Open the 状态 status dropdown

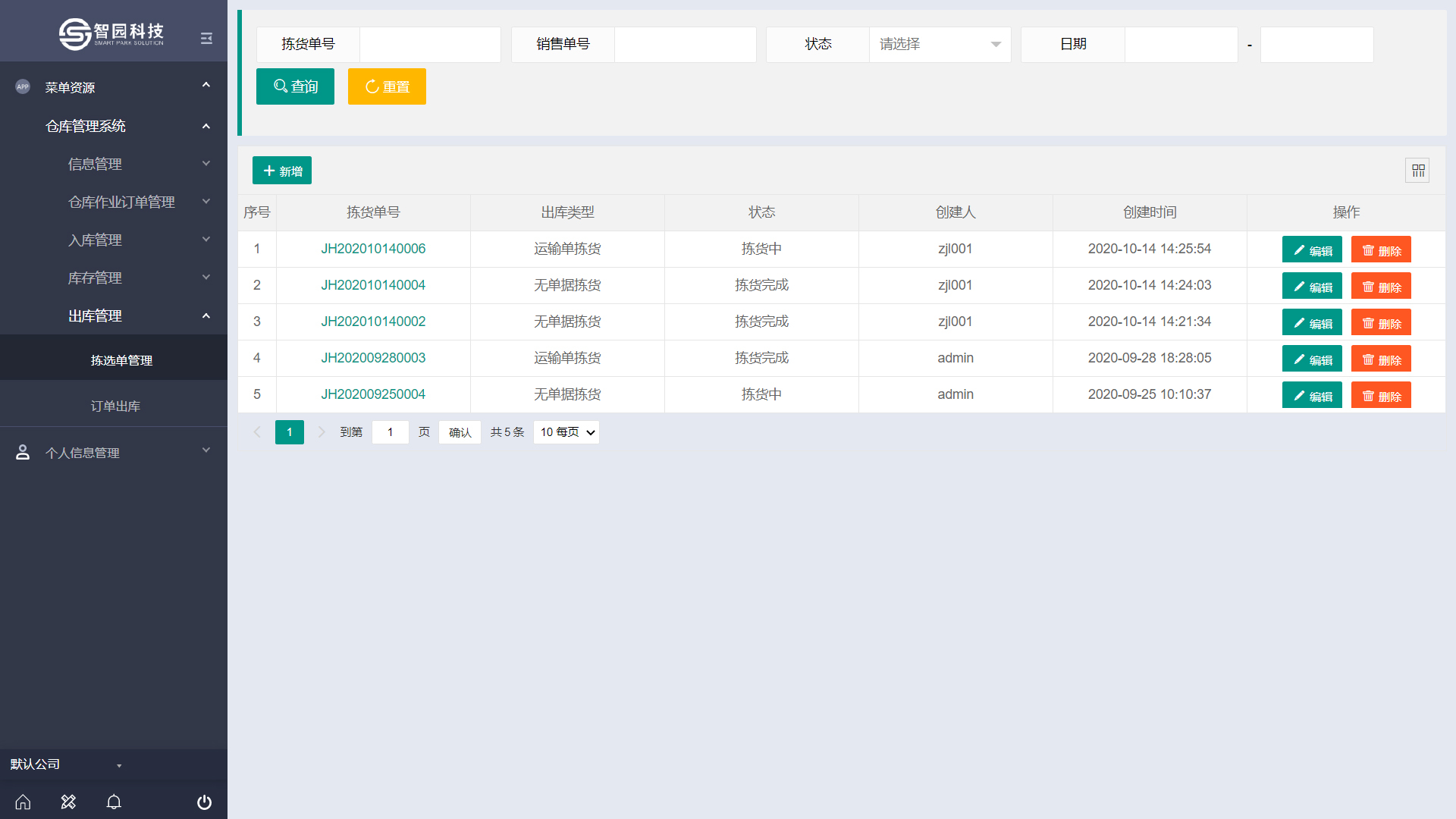tap(939, 45)
